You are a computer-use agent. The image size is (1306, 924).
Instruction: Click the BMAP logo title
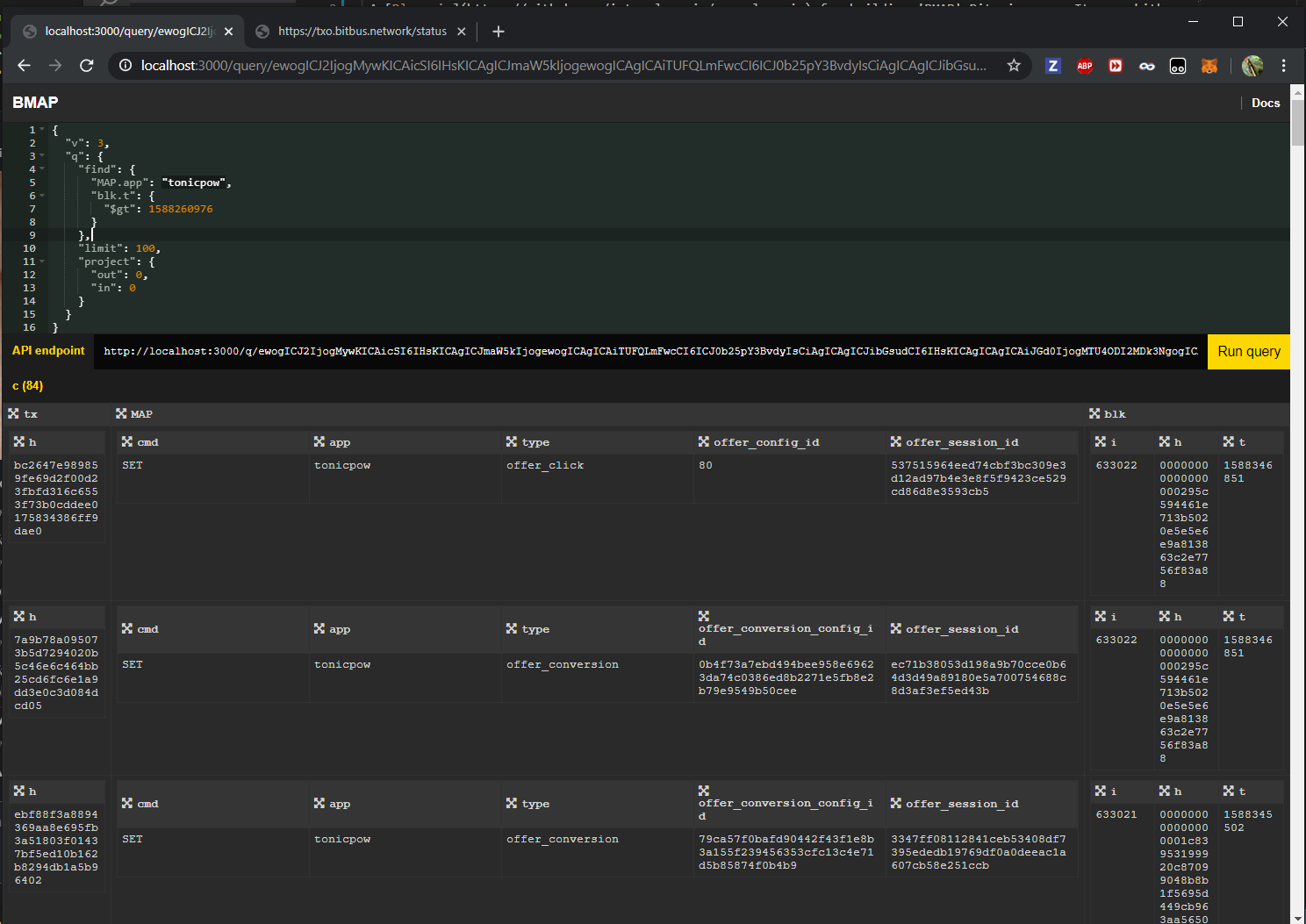click(x=35, y=103)
